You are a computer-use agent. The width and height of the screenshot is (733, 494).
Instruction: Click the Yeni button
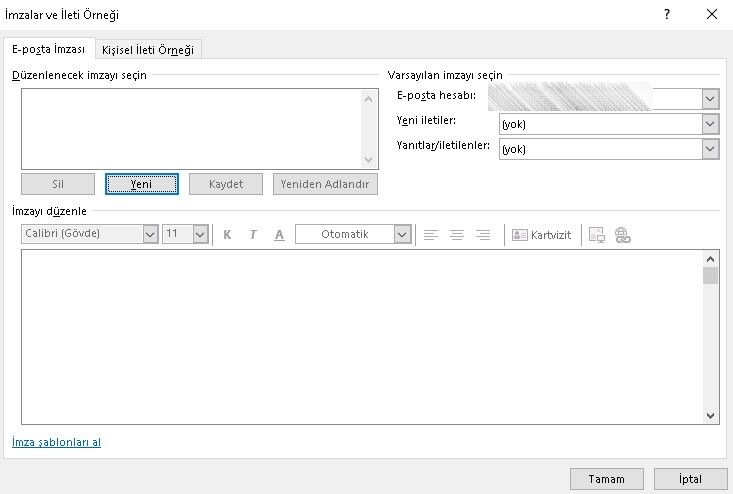(x=142, y=184)
